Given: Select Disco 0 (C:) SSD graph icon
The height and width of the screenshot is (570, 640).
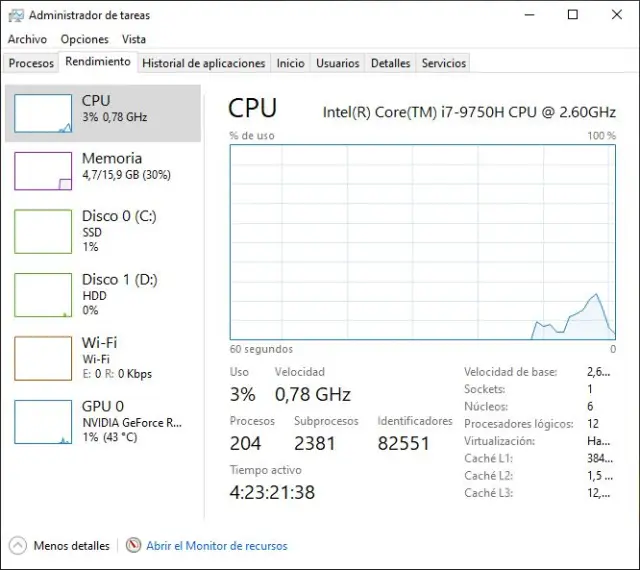Looking at the screenshot, I should coord(43,231).
